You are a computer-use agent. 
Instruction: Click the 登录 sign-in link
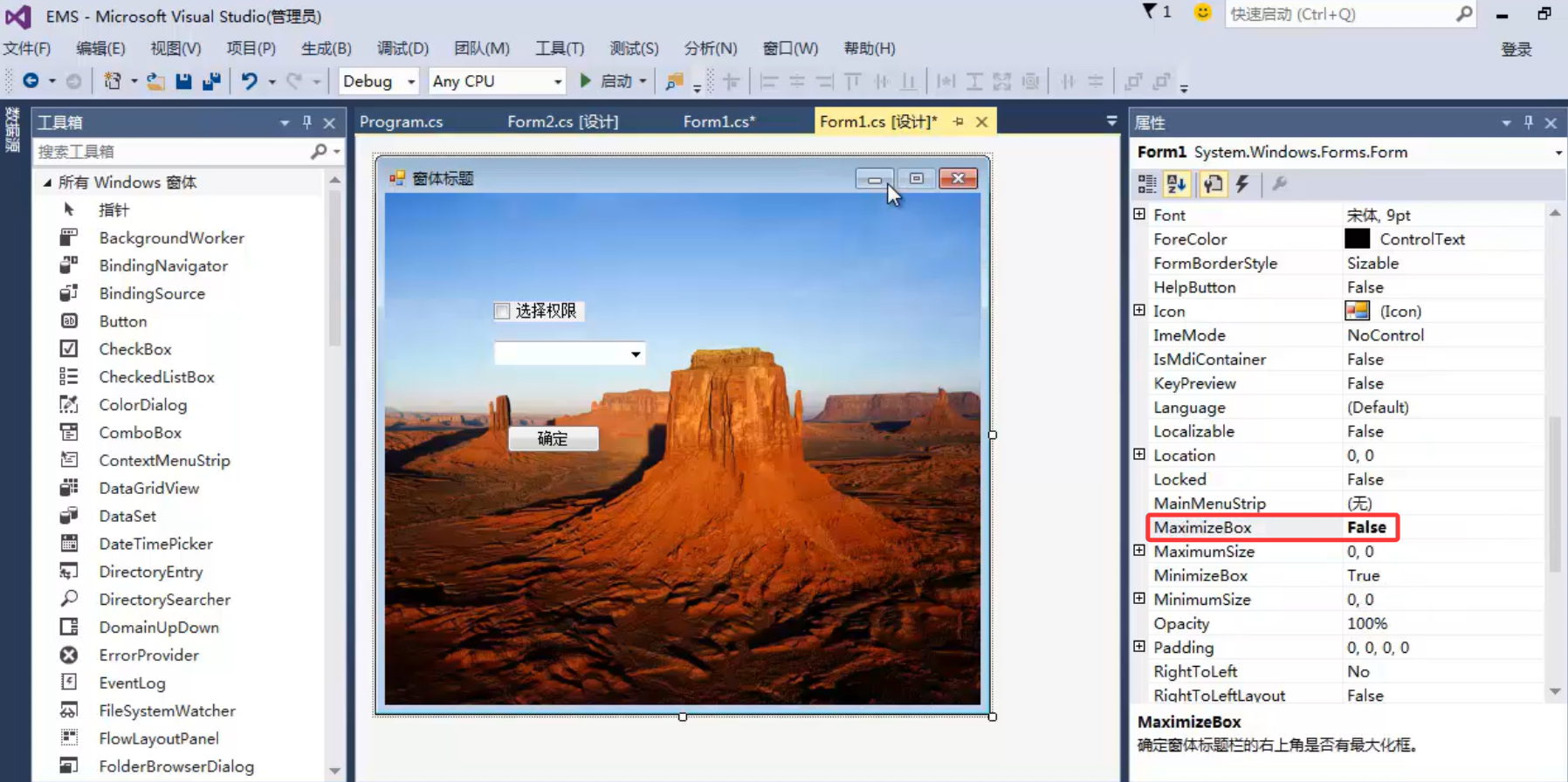(1516, 50)
